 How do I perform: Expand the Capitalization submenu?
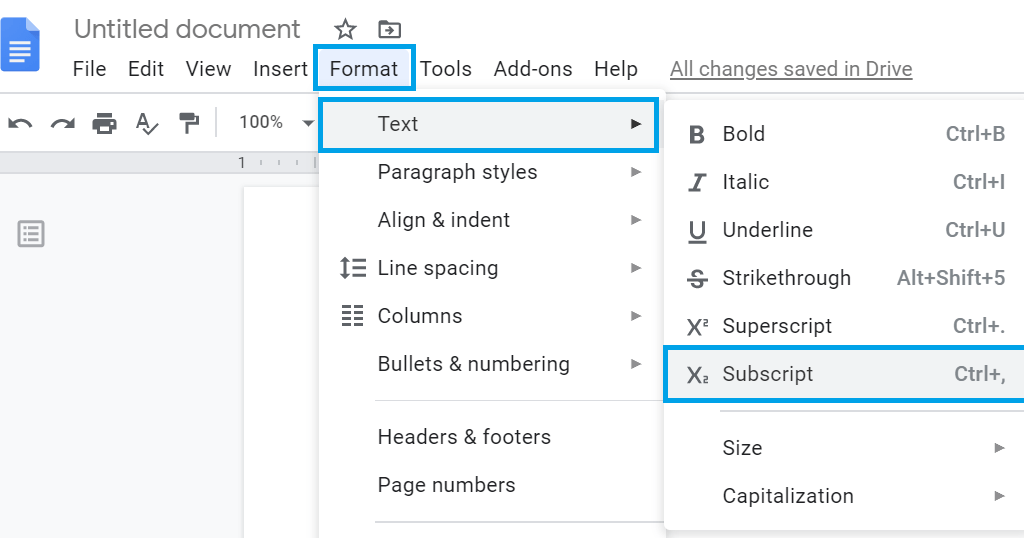(844, 496)
